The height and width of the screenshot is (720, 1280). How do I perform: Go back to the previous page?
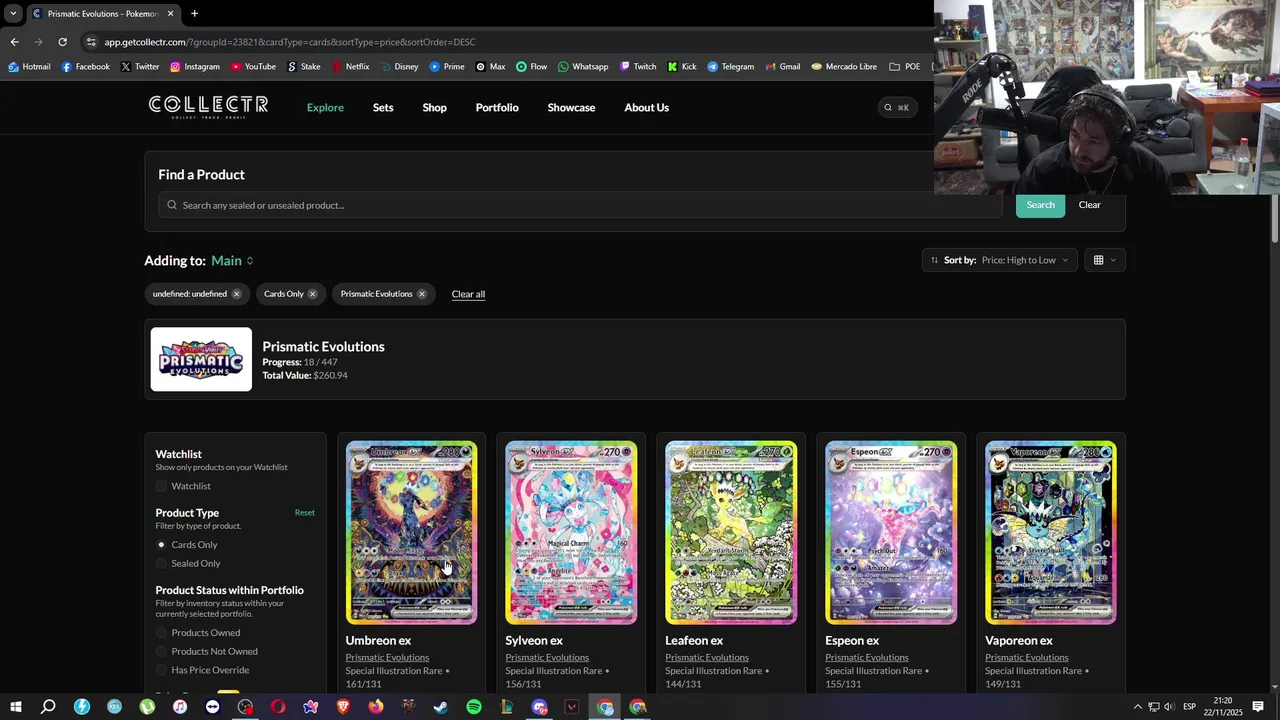pyautogui.click(x=14, y=42)
